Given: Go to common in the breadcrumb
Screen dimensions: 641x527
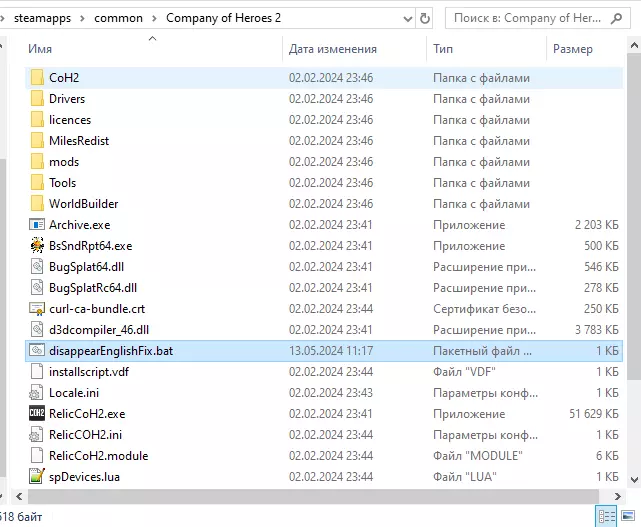Looking at the screenshot, I should pyautogui.click(x=119, y=18).
